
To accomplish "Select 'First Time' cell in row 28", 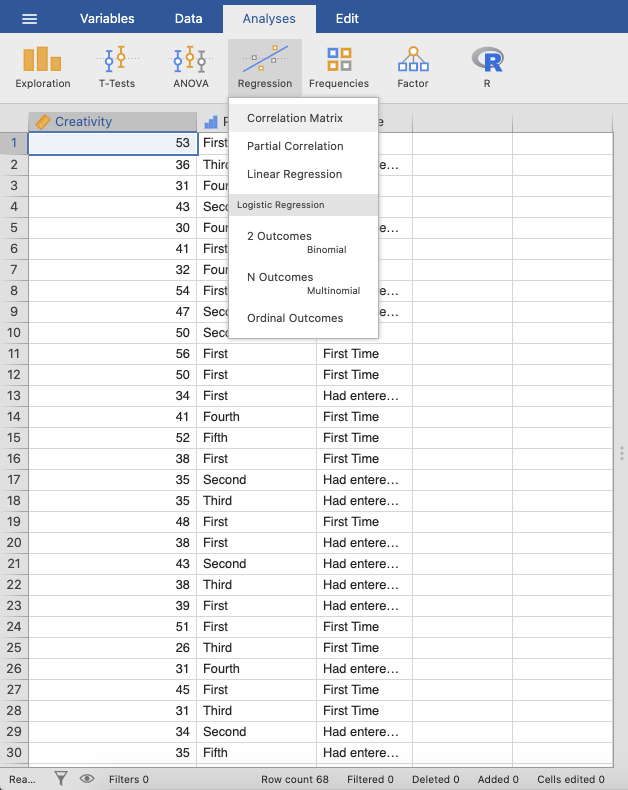I will point(364,710).
